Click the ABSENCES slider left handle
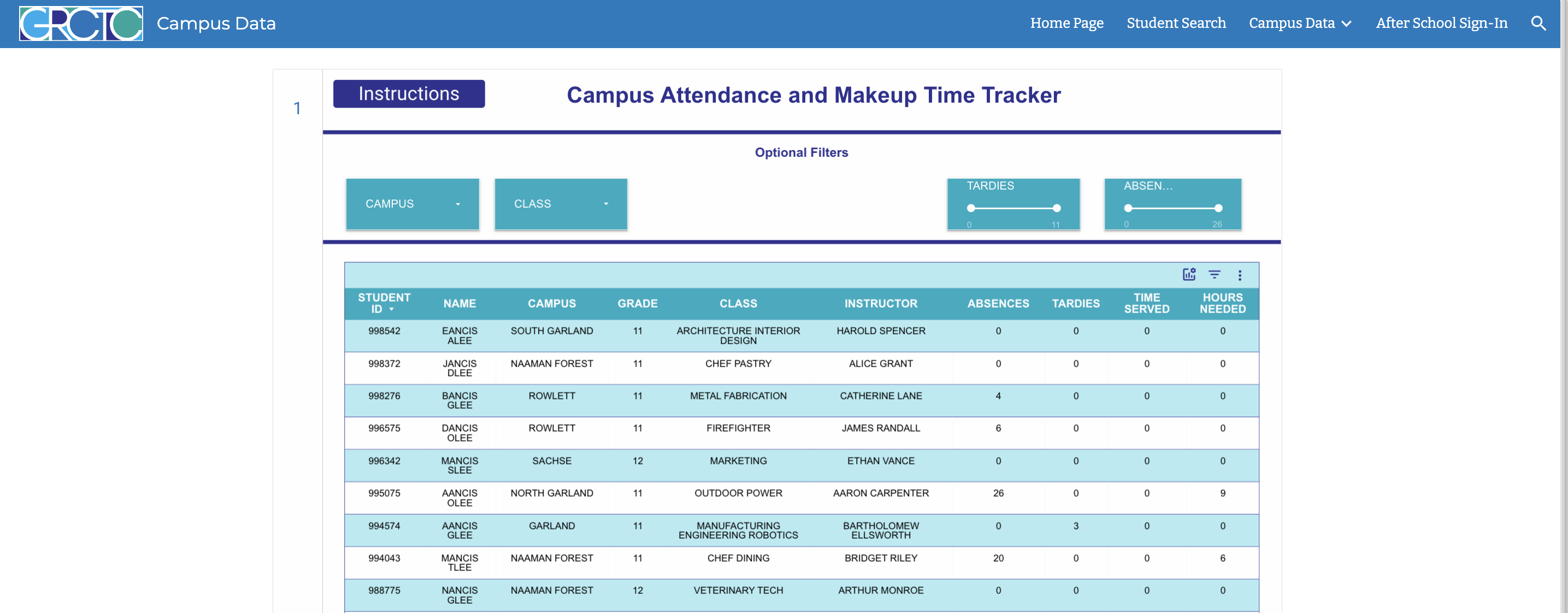The height and width of the screenshot is (613, 1568). pos(1128,208)
